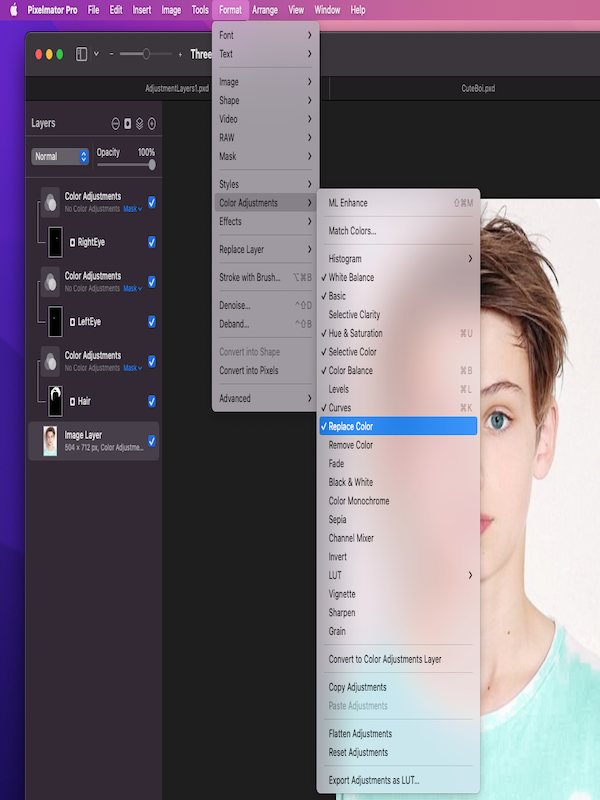This screenshot has width=600, height=800.
Task: Select Replace Color from the menu
Action: pyautogui.click(x=398, y=427)
